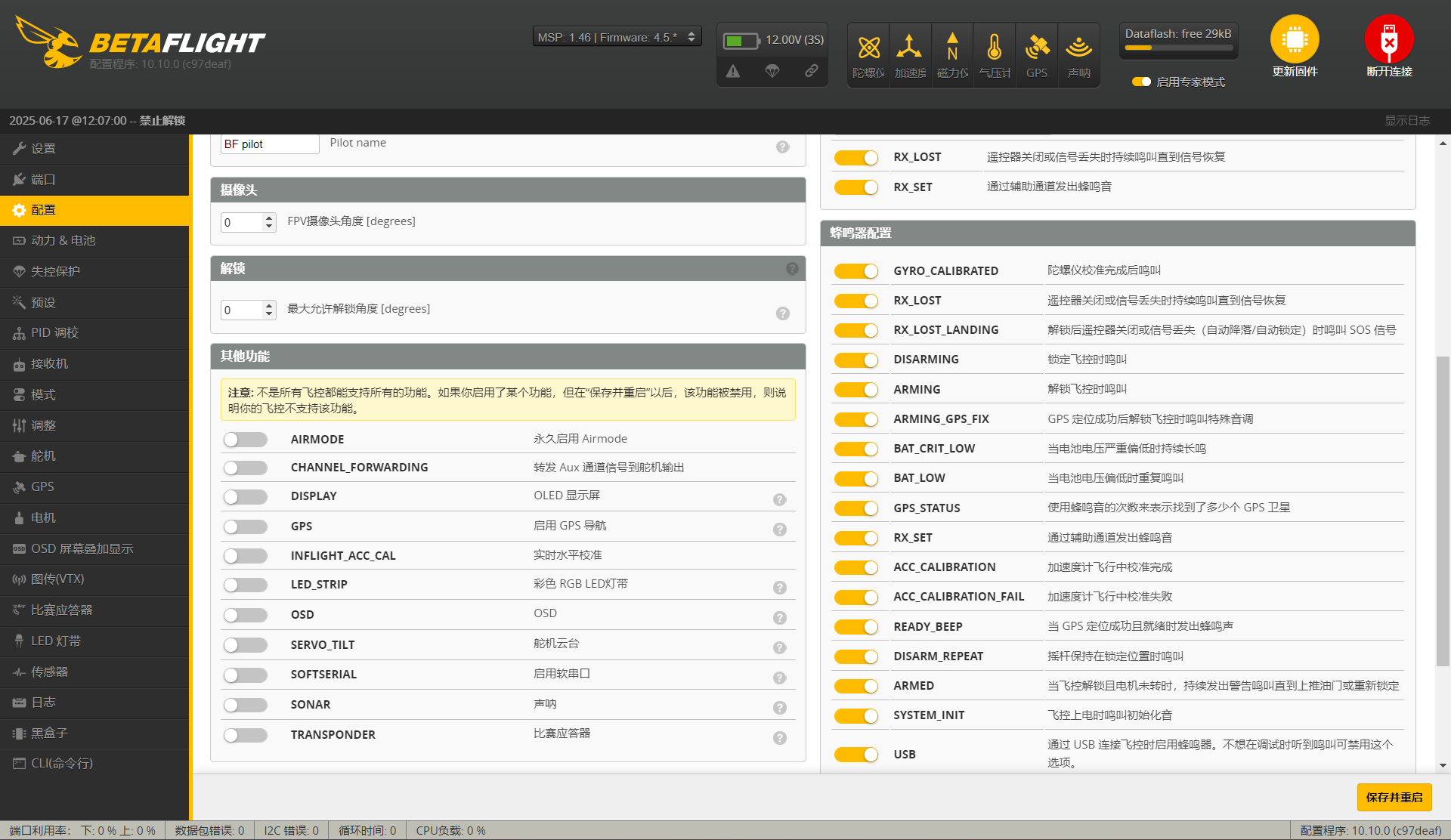Click the show log link

[x=1406, y=121]
